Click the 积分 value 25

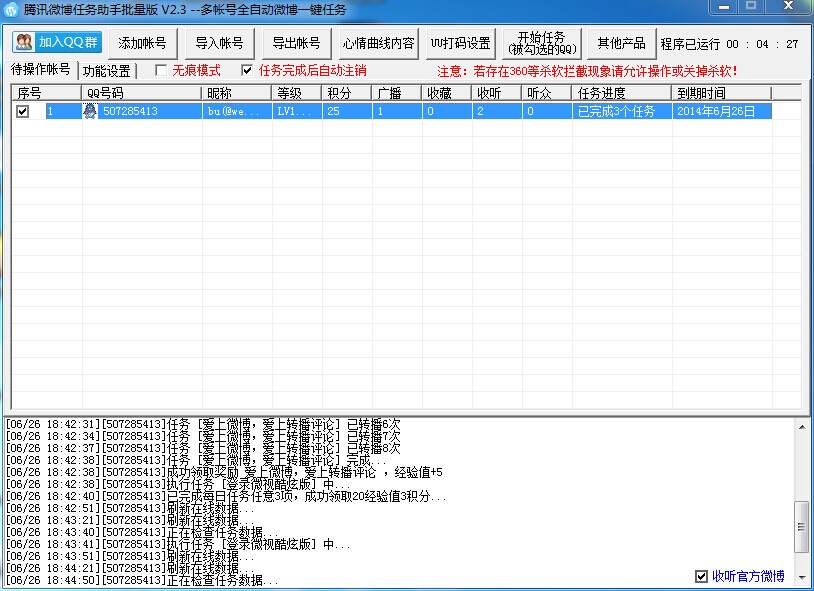pos(347,111)
